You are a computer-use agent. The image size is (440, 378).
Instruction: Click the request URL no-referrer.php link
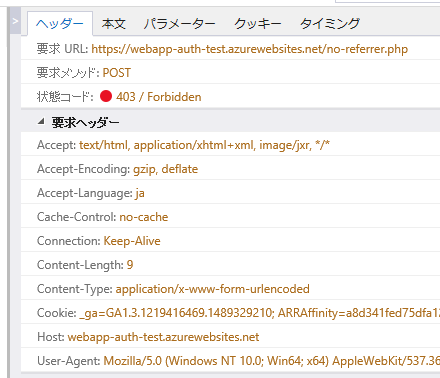pos(249,49)
